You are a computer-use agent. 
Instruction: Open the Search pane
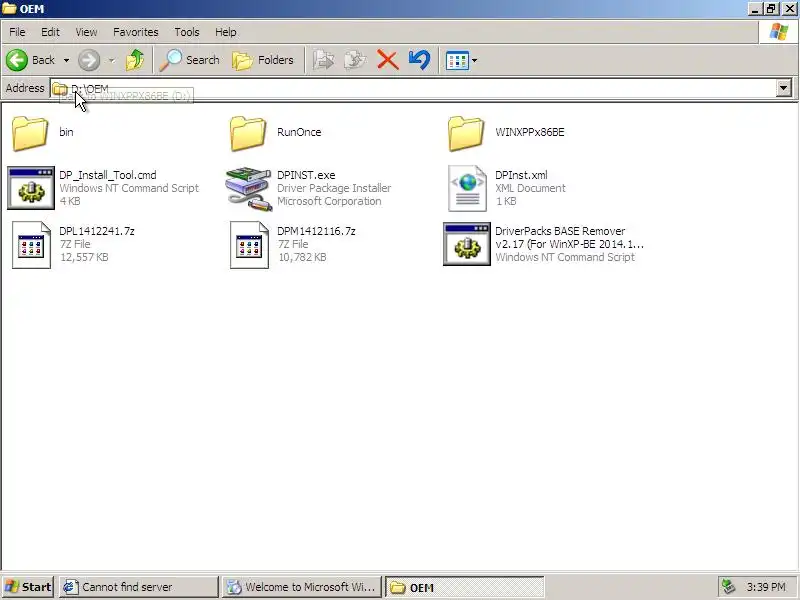coord(189,60)
